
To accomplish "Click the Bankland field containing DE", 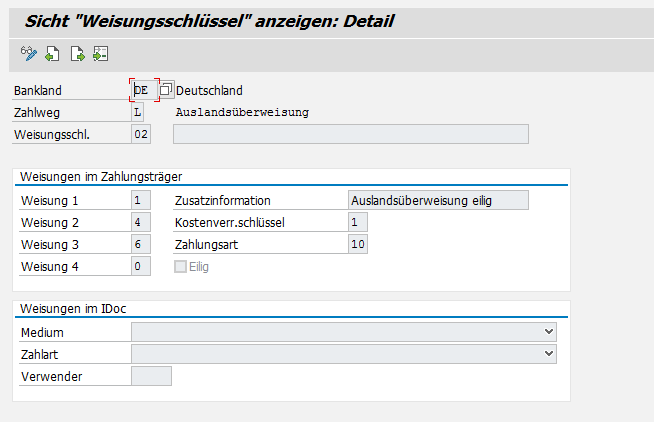I will 143,90.
